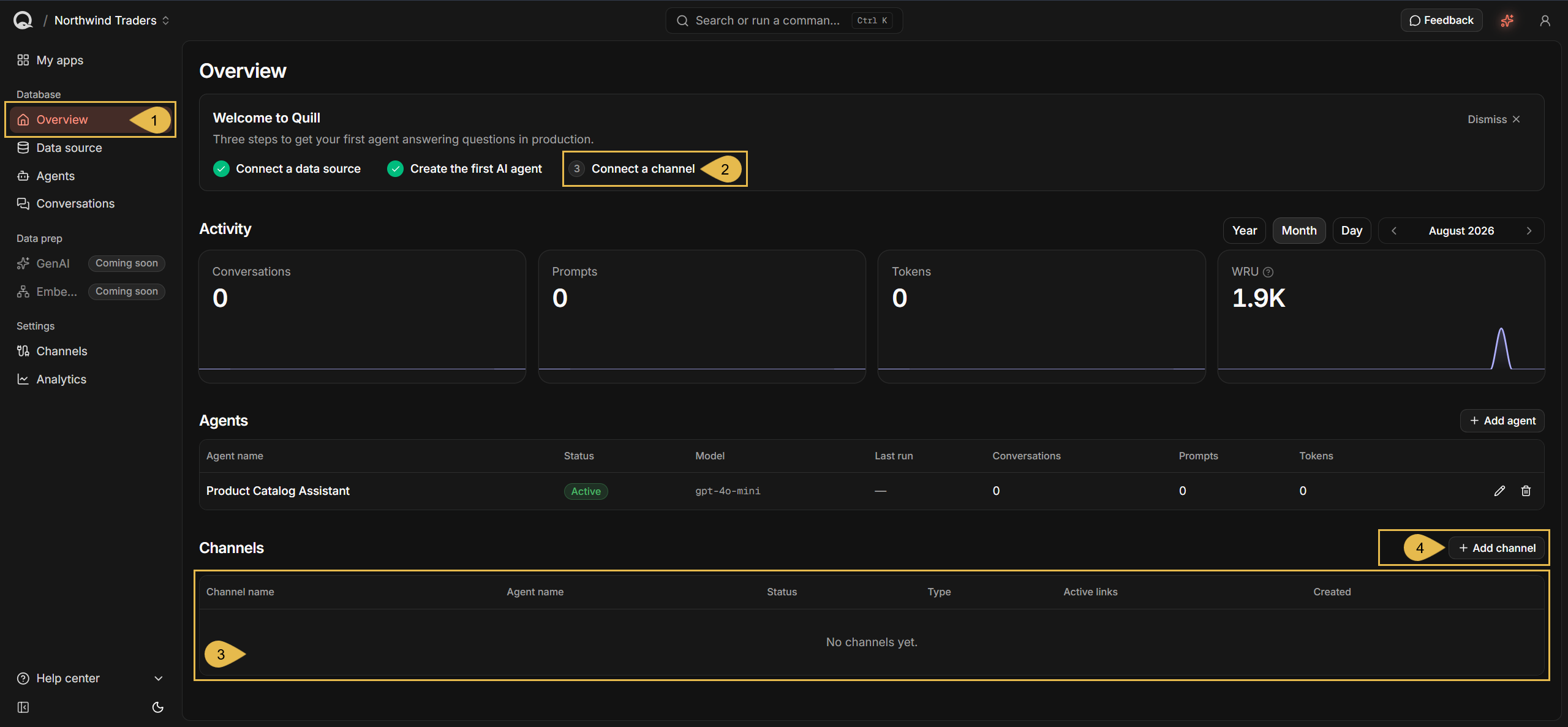The height and width of the screenshot is (727, 1568).
Task: Click the Connect a data source step
Action: [x=287, y=169]
